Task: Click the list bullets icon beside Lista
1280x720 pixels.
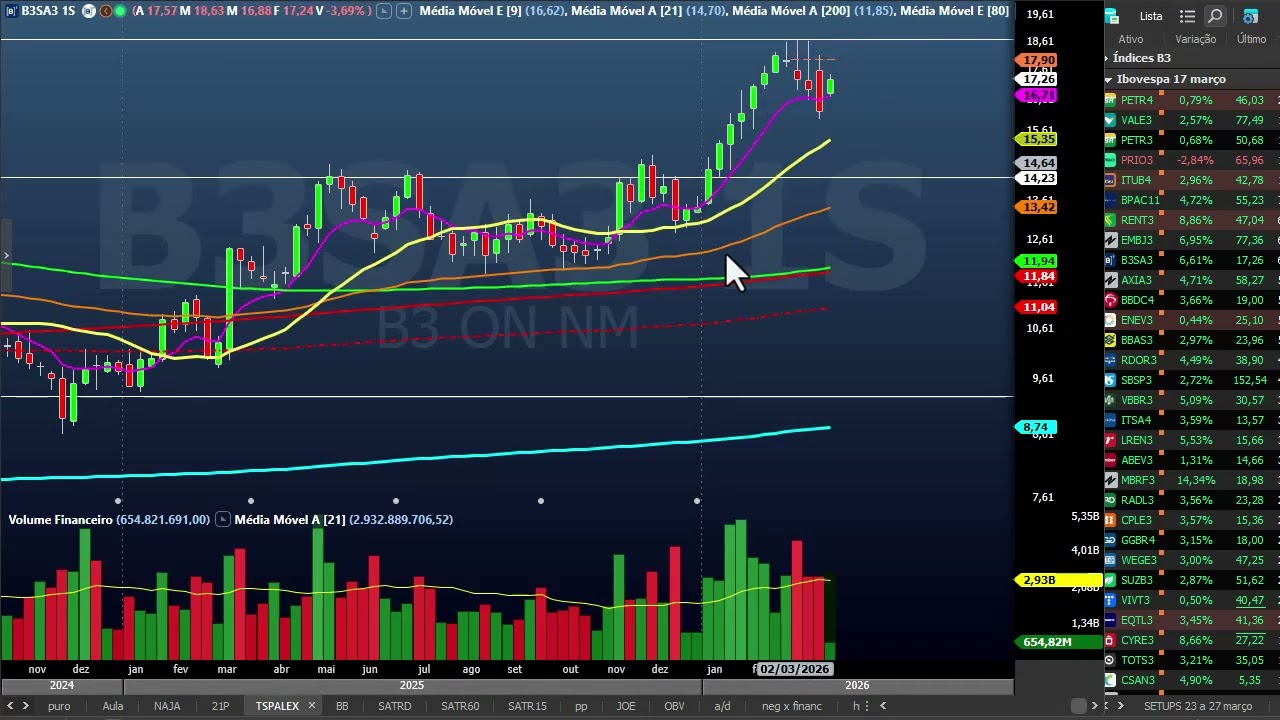Action: point(1187,16)
